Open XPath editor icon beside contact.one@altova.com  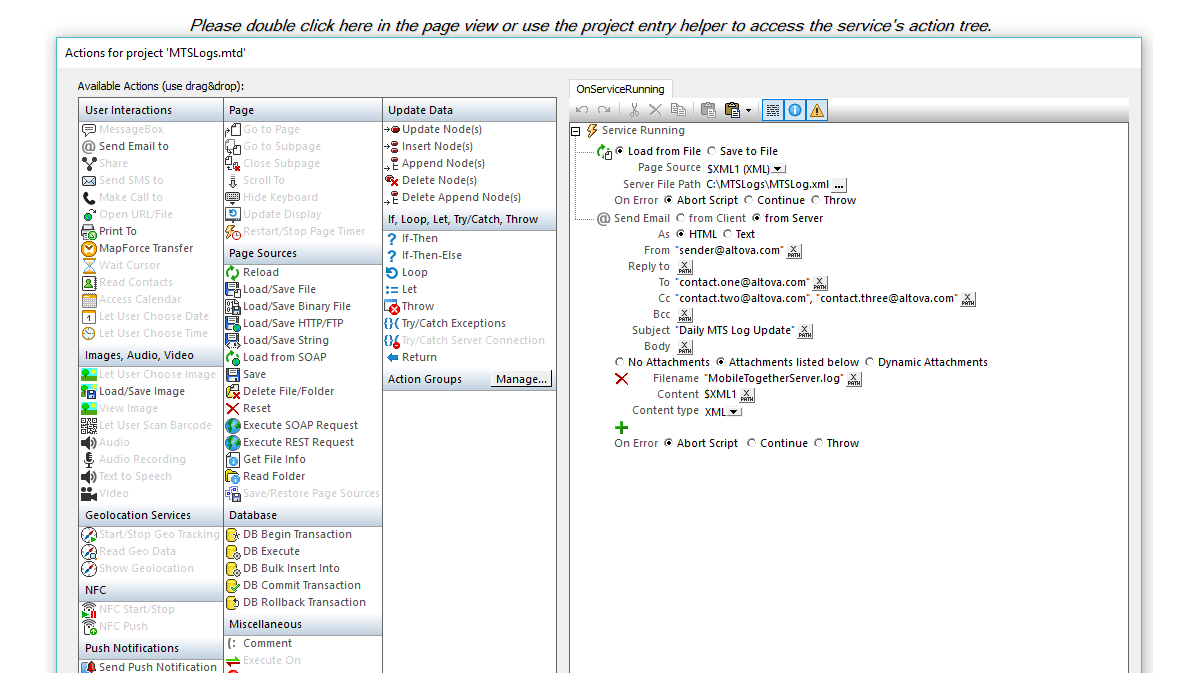pyautogui.click(x=820, y=283)
